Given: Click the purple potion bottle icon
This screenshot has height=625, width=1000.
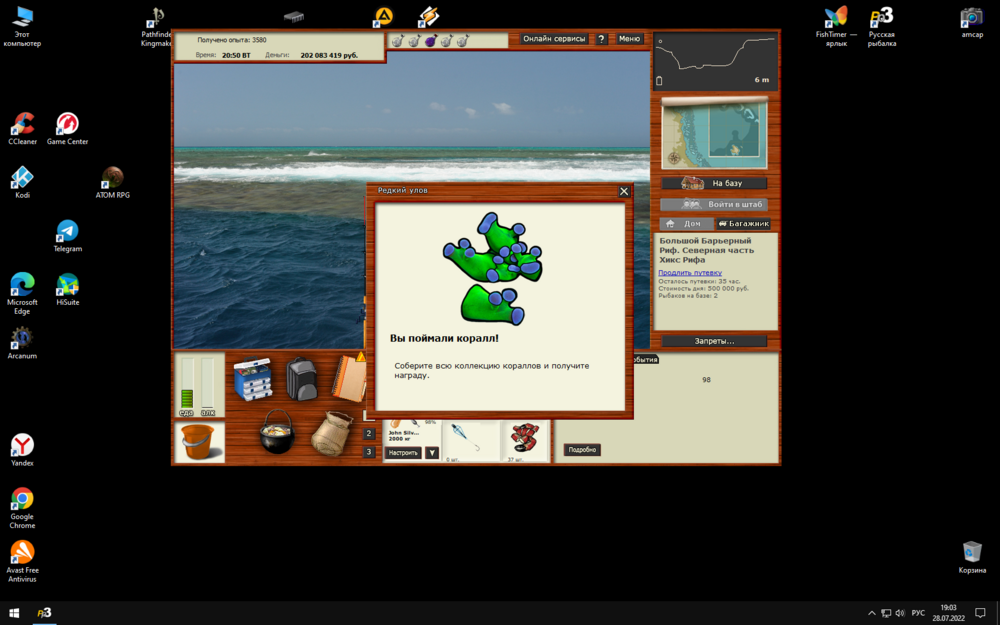Looking at the screenshot, I should (430, 41).
